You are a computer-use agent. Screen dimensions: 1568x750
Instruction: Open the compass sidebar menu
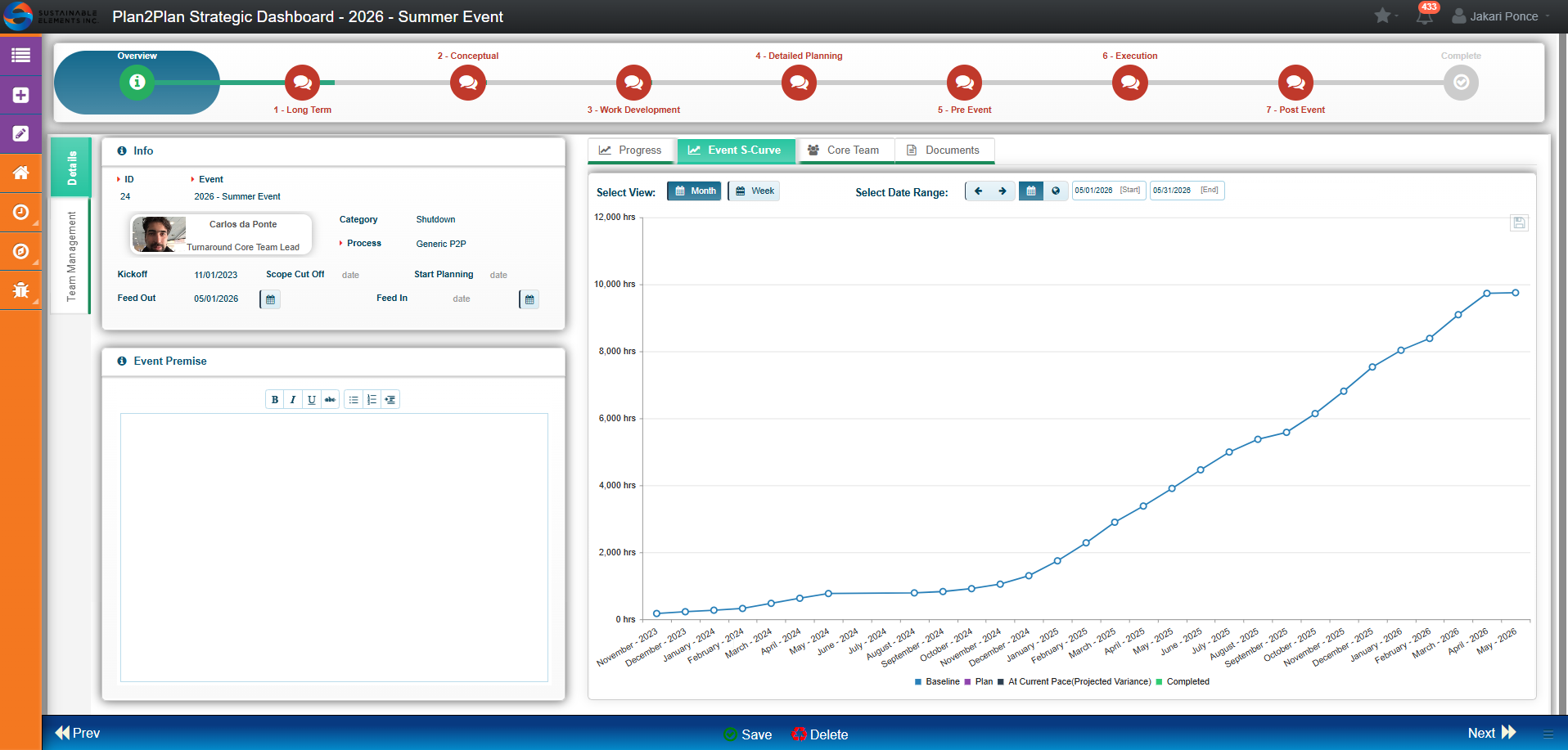point(20,251)
